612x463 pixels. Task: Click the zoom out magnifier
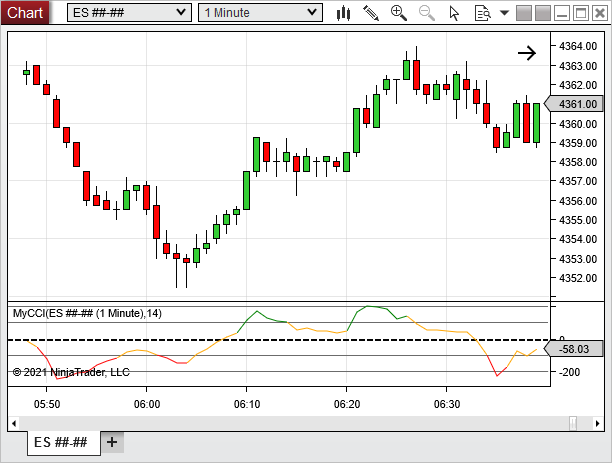click(x=427, y=13)
